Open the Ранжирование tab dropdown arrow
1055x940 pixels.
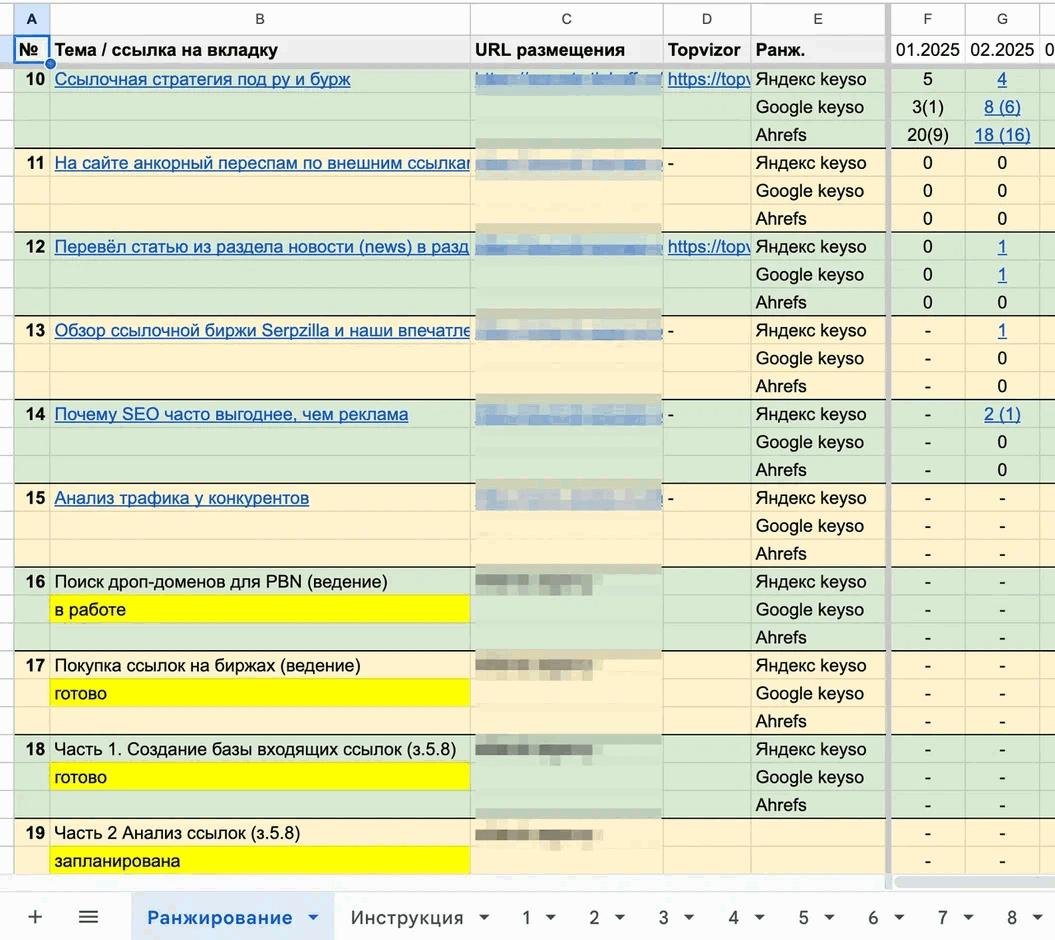tap(314, 918)
